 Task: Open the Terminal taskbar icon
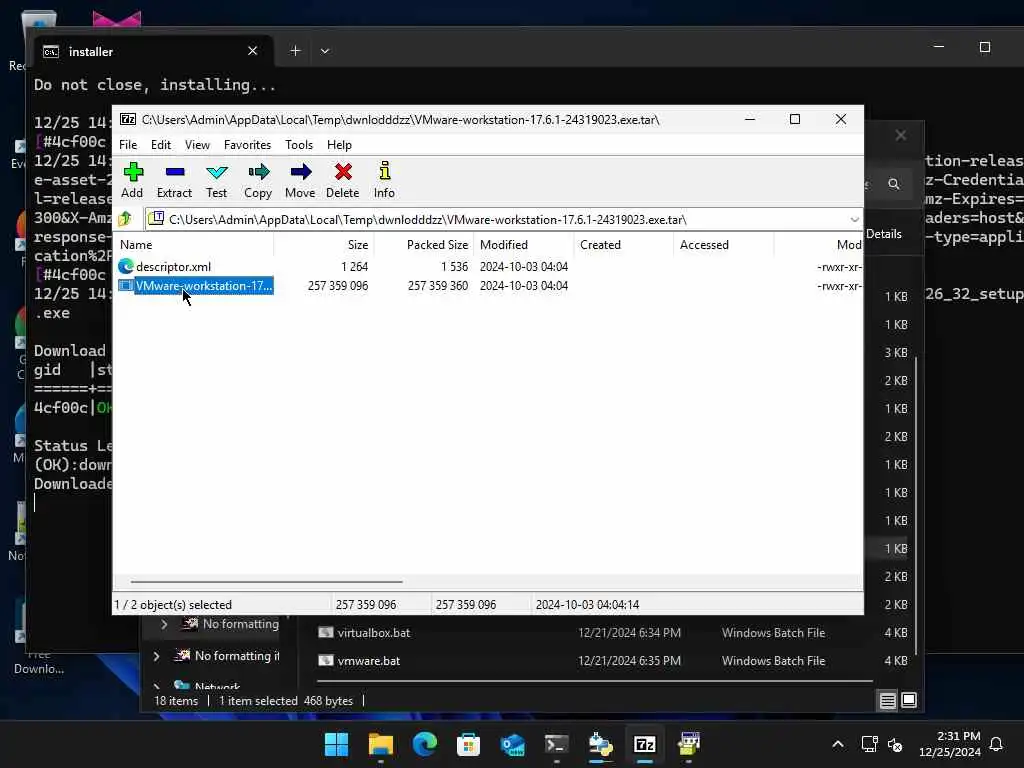click(x=556, y=744)
